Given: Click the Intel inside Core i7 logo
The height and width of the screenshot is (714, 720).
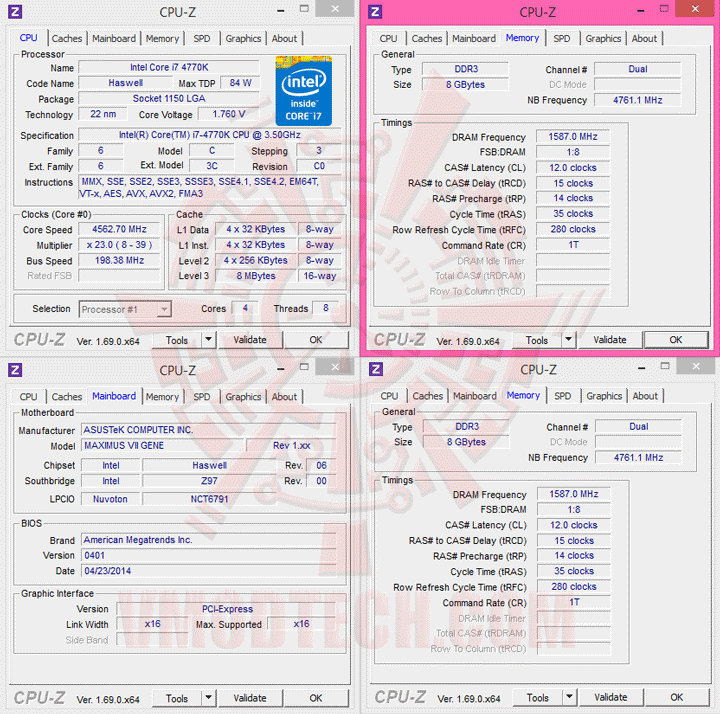Looking at the screenshot, I should tap(304, 90).
